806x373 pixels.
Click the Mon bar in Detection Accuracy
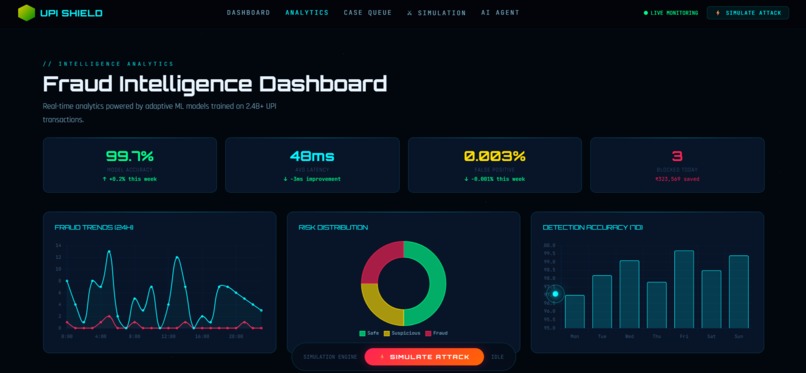click(575, 311)
